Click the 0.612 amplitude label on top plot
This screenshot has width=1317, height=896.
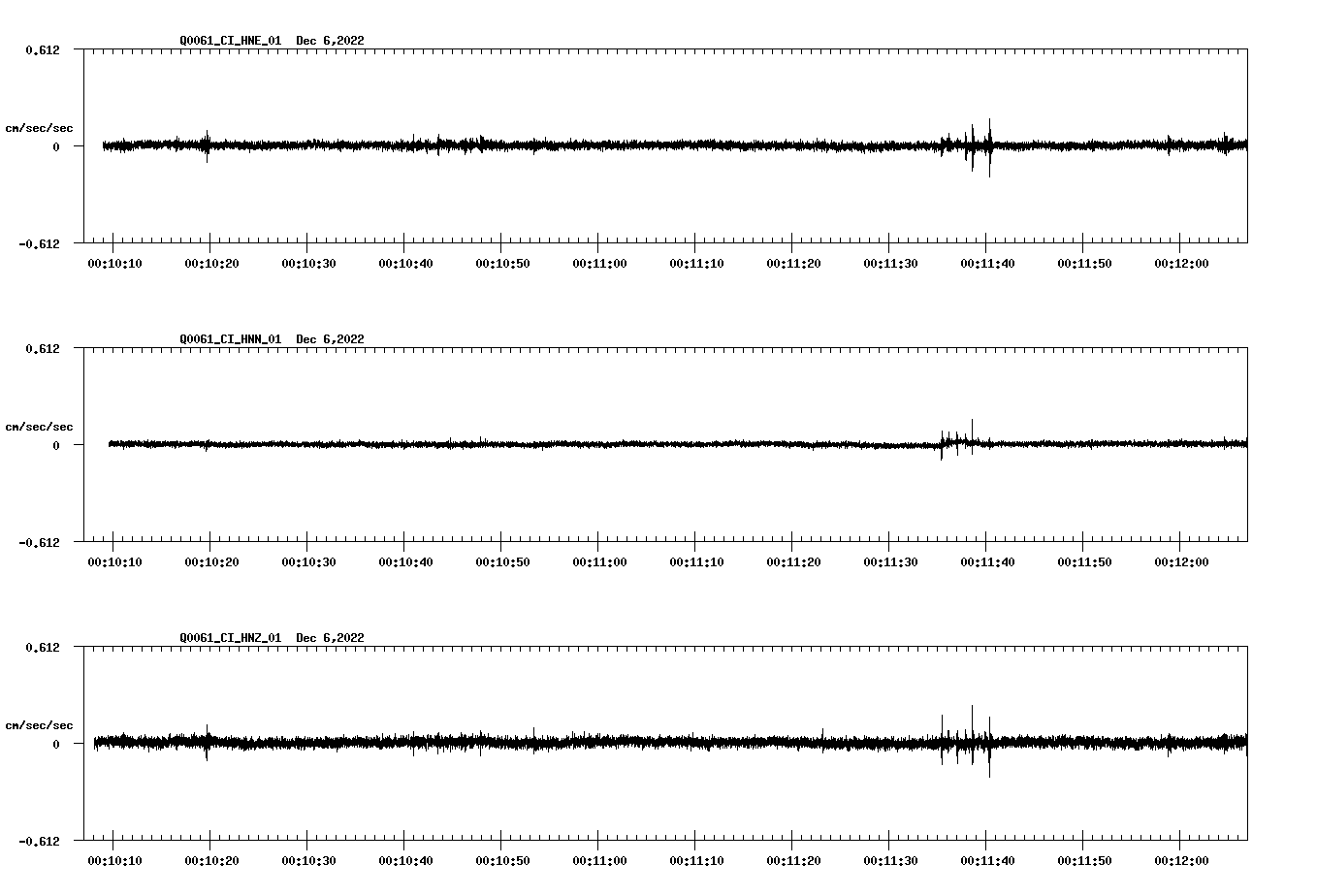click(44, 49)
